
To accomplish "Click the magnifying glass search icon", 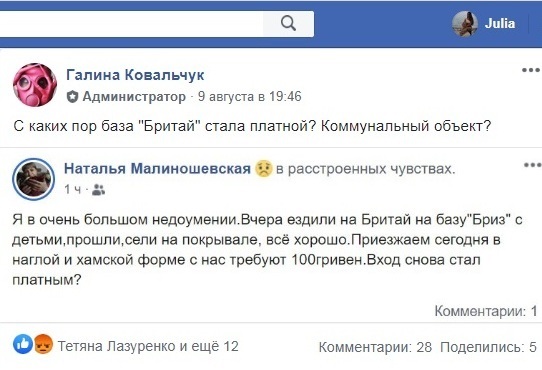I will tap(288, 24).
